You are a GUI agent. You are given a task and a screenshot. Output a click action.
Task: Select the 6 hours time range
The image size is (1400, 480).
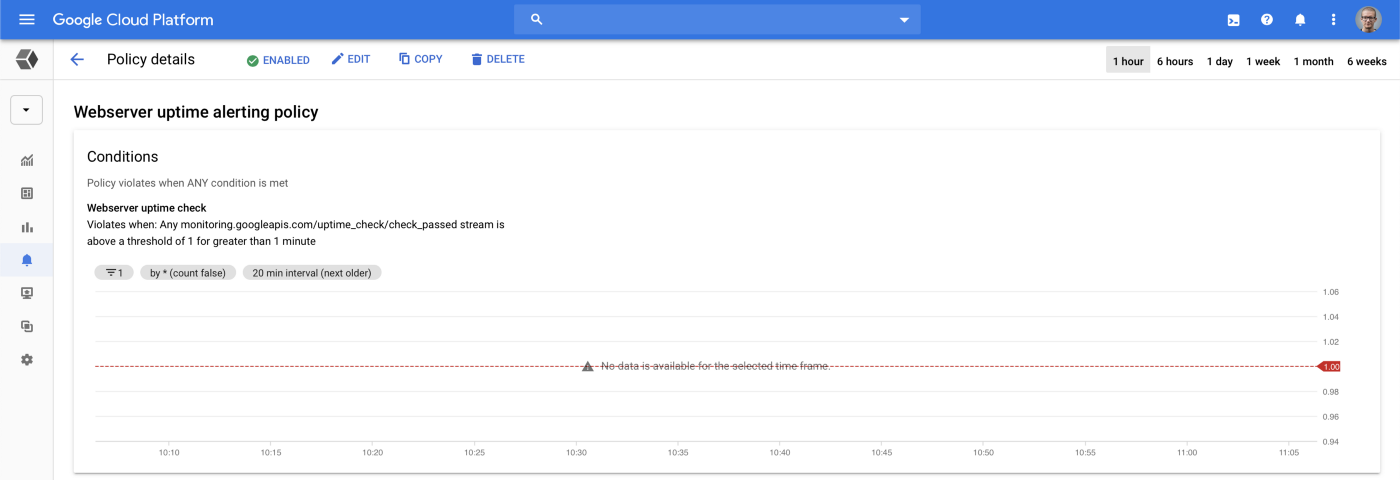pos(1175,61)
